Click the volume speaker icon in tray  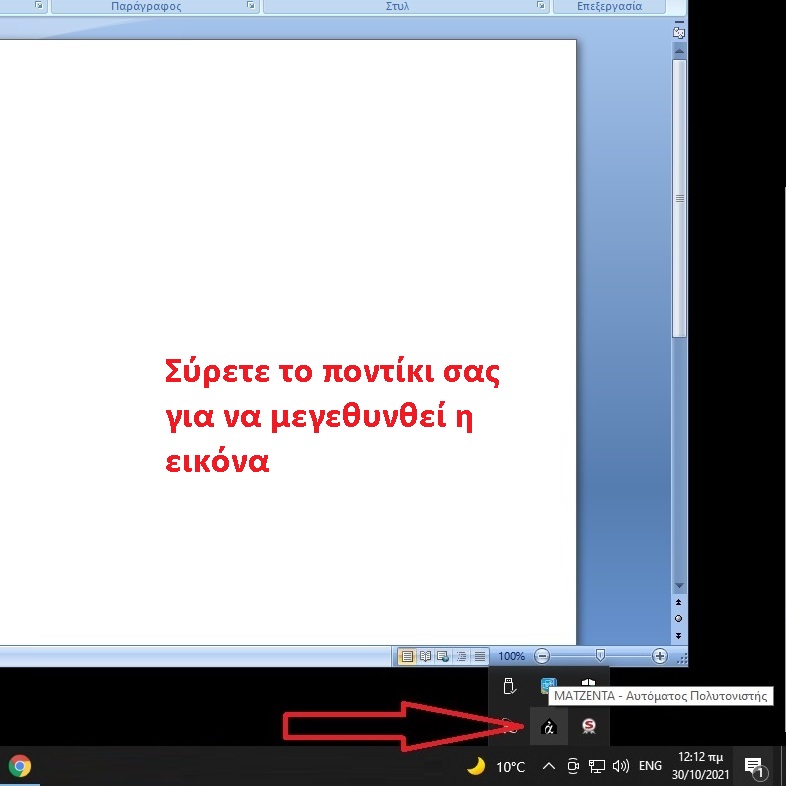point(621,766)
